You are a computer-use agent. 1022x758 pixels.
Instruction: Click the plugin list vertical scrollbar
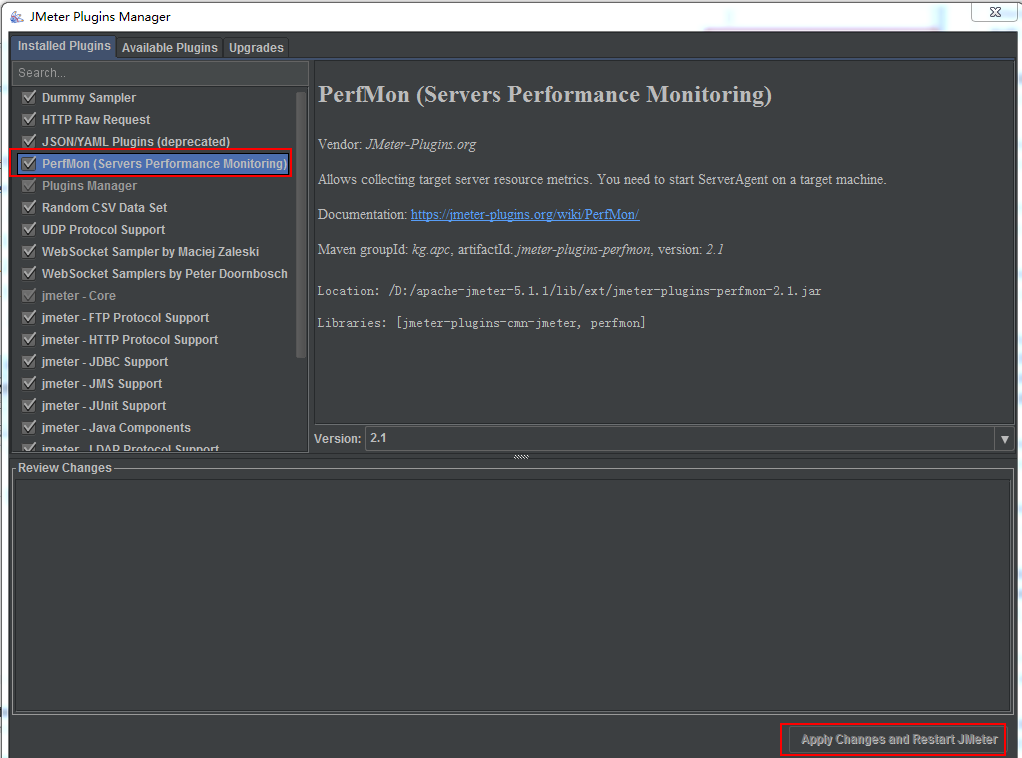point(301,225)
